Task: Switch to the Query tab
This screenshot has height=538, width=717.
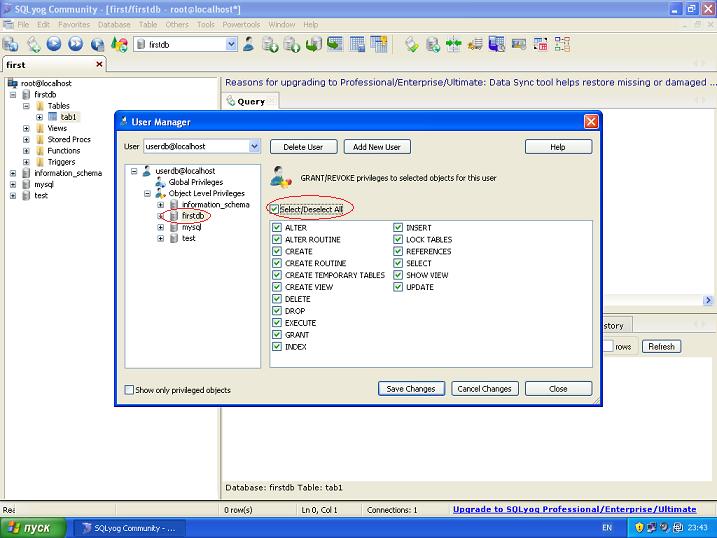Action: point(251,101)
